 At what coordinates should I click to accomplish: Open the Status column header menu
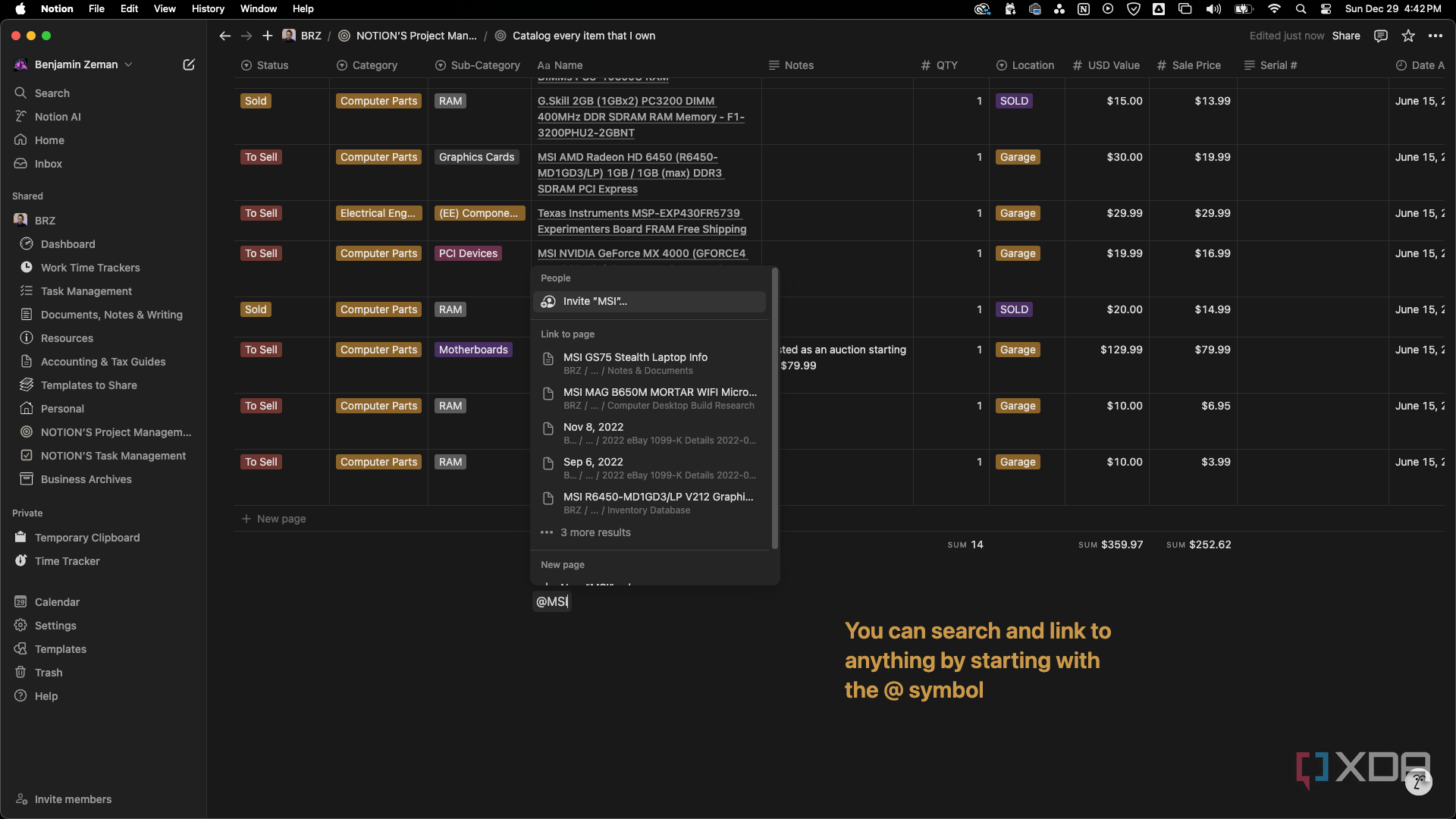pos(265,65)
